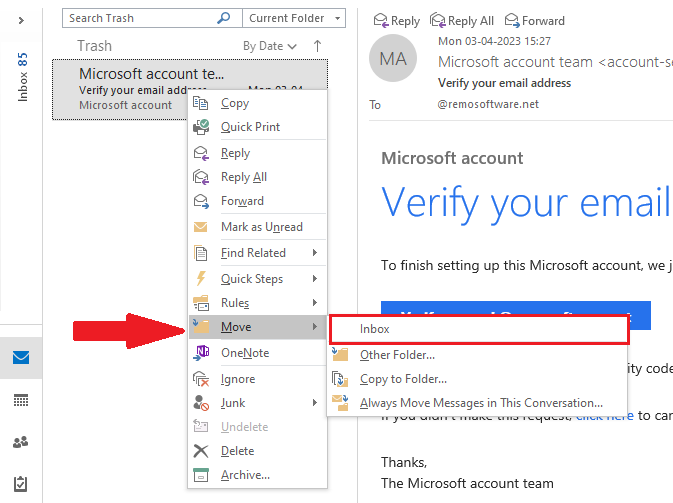This screenshot has width=673, height=503.
Task: Click the Forward icon in context menu
Action: (200, 201)
